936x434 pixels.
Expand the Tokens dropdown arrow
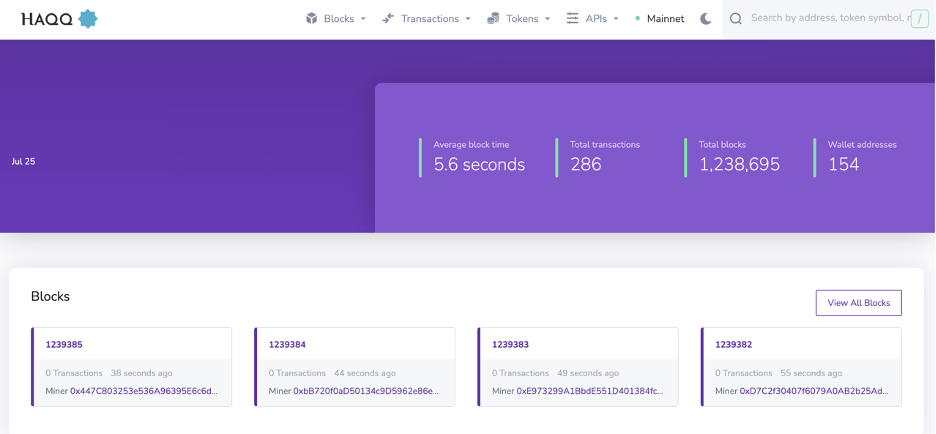(x=547, y=19)
